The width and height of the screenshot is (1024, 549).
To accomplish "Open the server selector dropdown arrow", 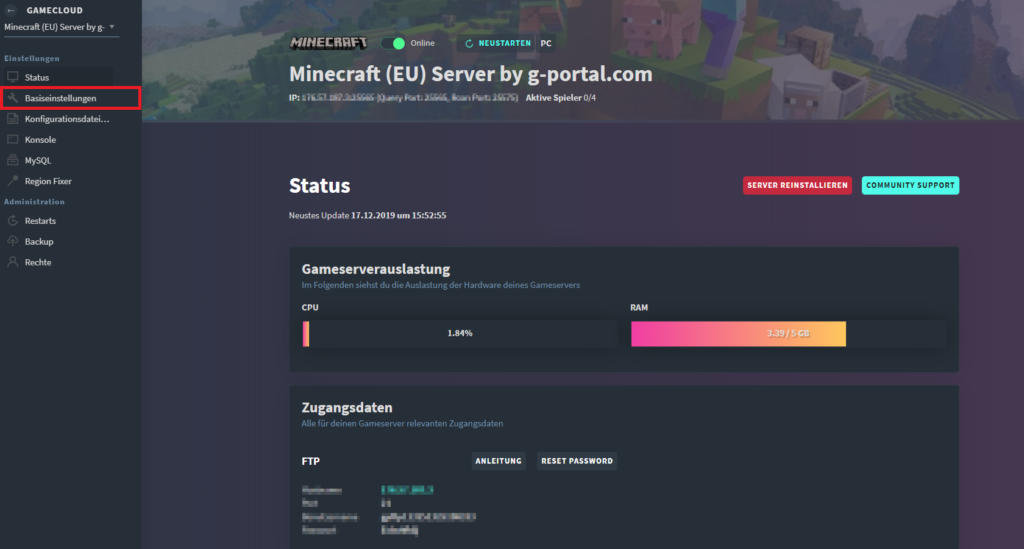I will (x=112, y=27).
